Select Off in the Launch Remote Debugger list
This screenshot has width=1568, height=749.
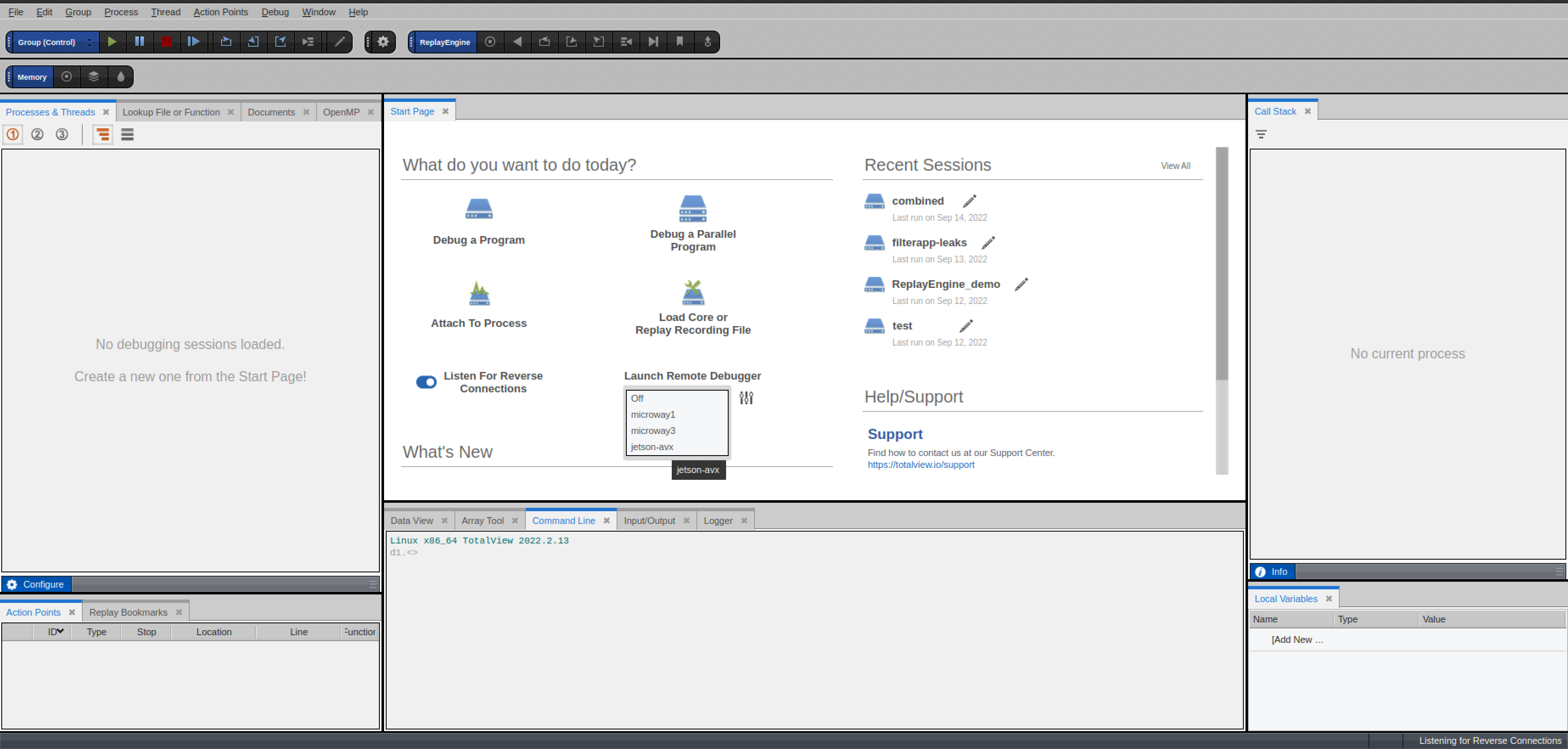click(x=677, y=398)
